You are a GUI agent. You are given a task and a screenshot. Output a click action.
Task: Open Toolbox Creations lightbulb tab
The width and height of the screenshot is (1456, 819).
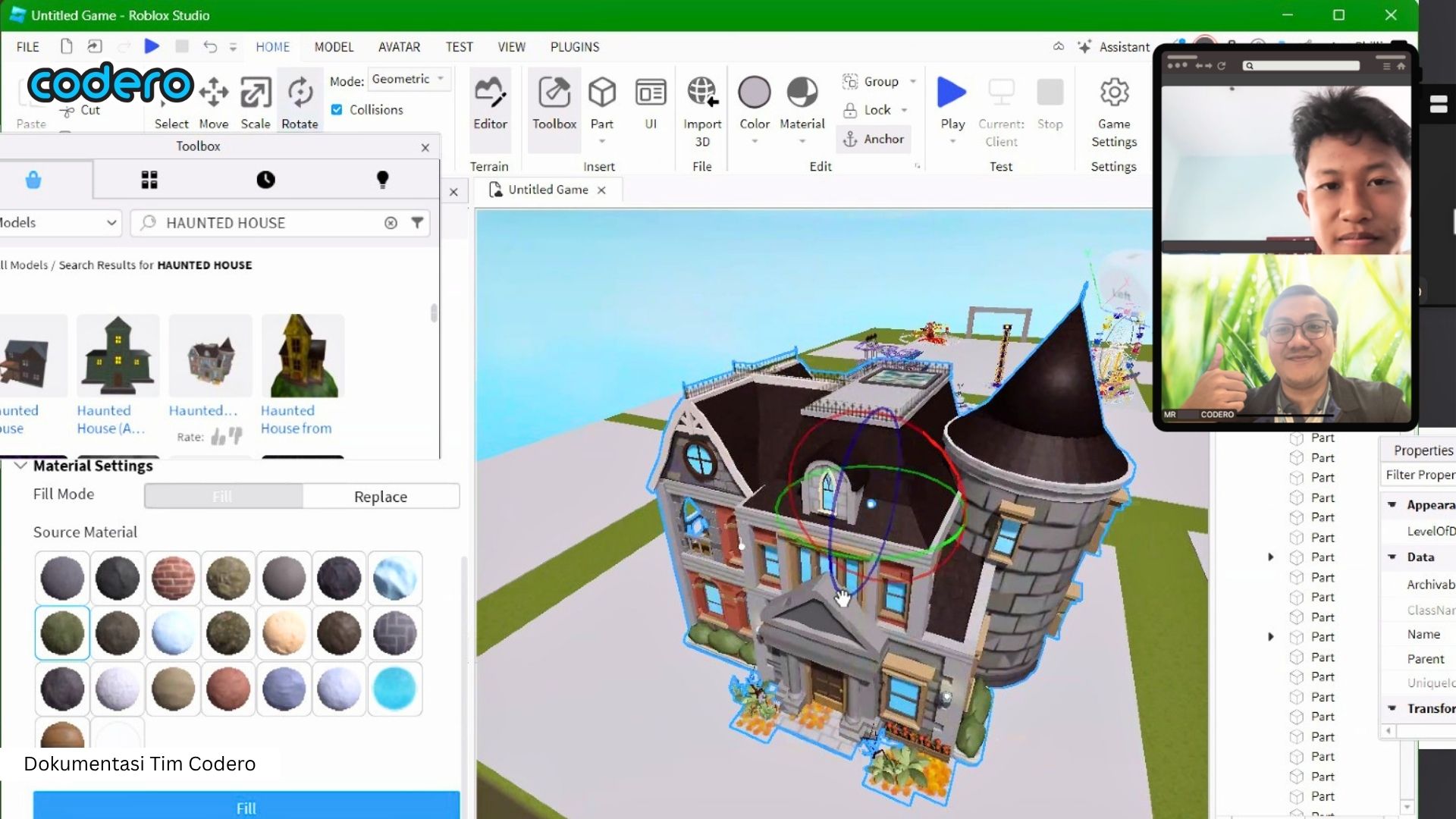pyautogui.click(x=382, y=180)
